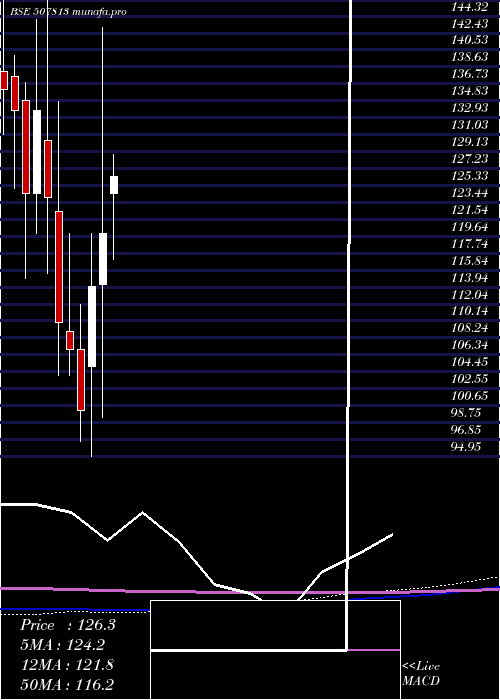Image resolution: width=500 pixels, height=700 pixels.
Task: Click the 113.94 price axis label
Action: [470, 278]
